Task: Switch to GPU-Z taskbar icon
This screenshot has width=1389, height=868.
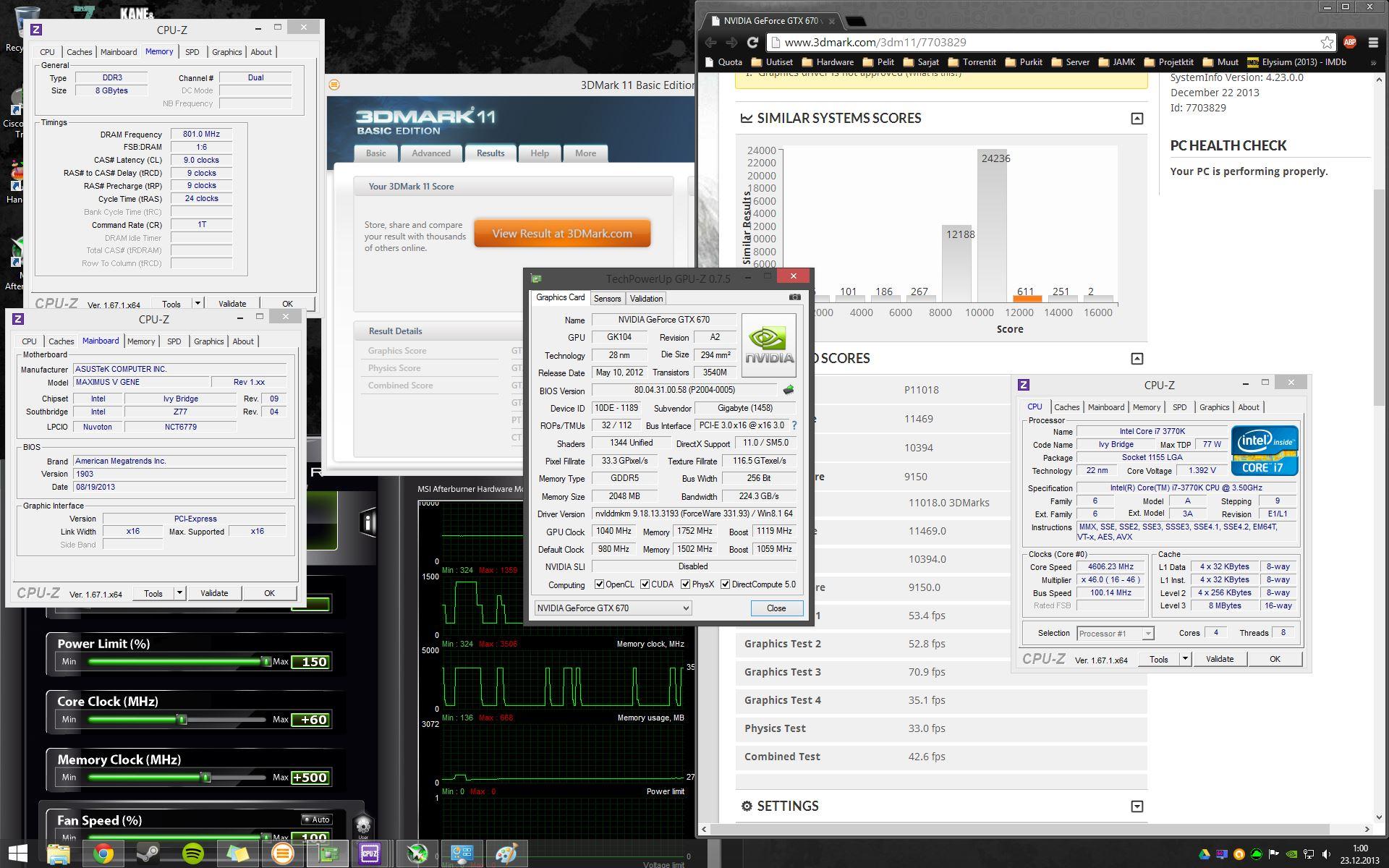Action: tap(328, 854)
